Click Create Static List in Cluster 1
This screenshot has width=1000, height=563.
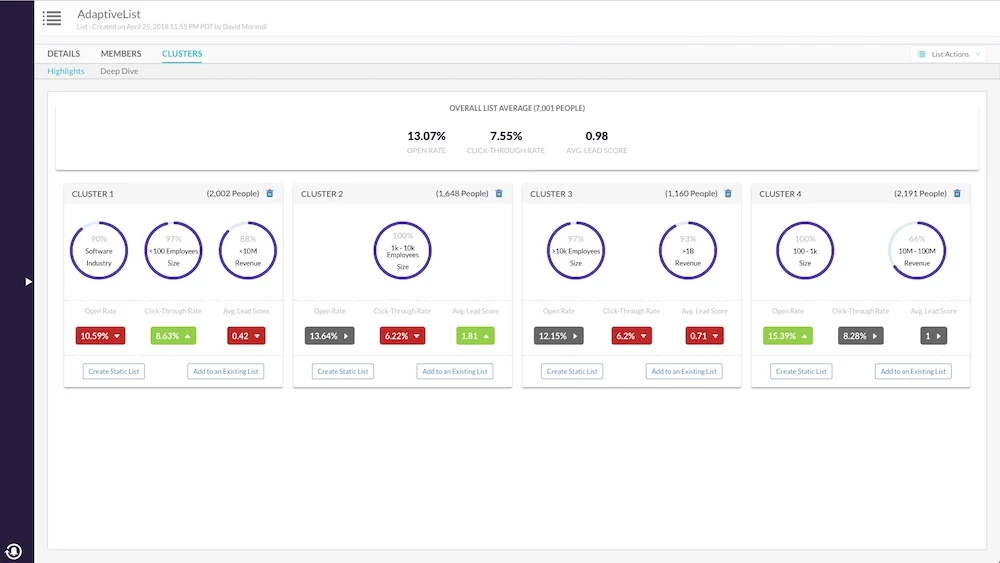(114, 371)
